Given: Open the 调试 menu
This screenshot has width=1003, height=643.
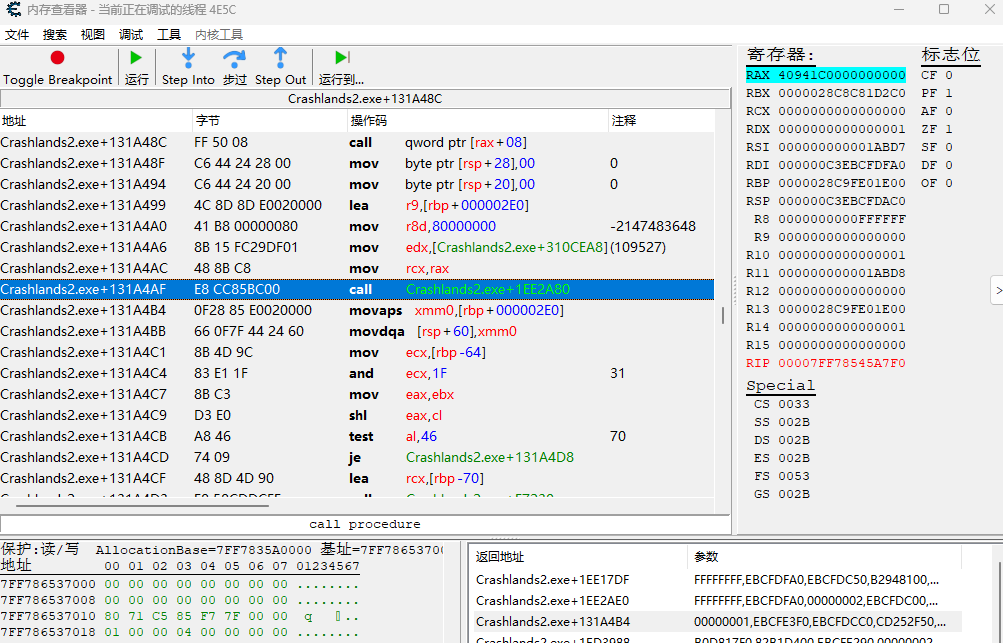Looking at the screenshot, I should (x=130, y=35).
